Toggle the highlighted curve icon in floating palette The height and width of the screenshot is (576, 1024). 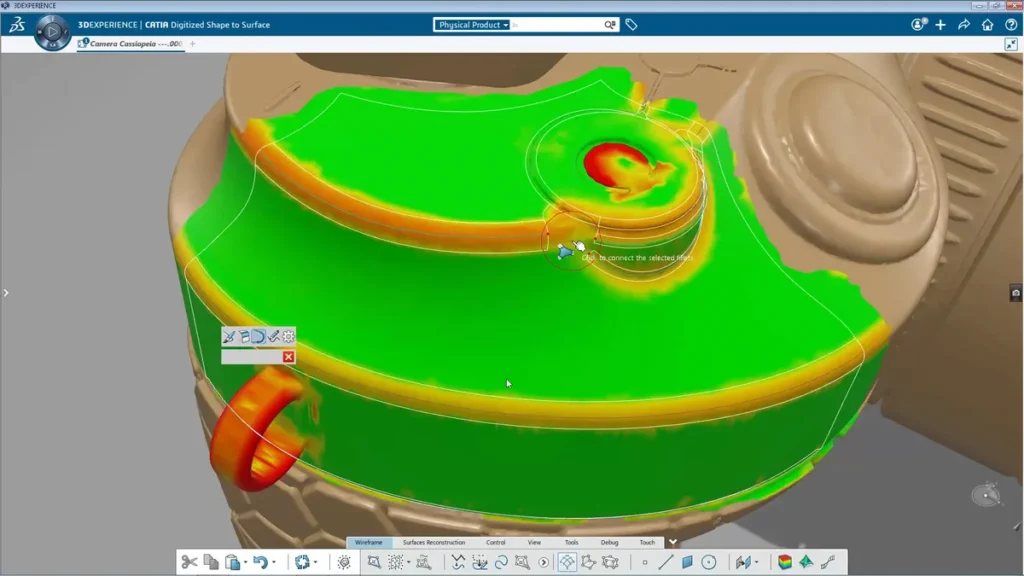tap(259, 336)
